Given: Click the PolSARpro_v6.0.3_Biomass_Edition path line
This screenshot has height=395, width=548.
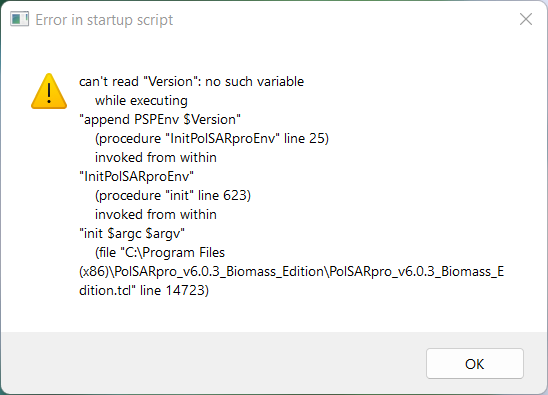Looking at the screenshot, I should point(291,272).
